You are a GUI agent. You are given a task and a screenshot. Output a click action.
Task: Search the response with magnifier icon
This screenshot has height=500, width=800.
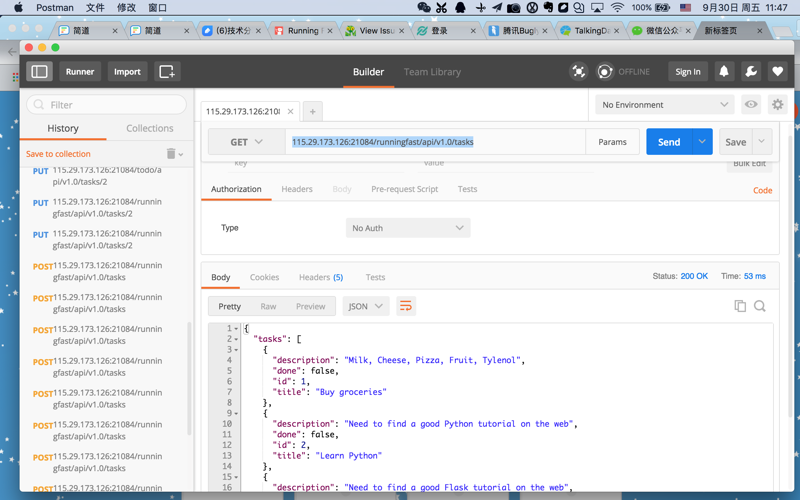[x=760, y=306]
